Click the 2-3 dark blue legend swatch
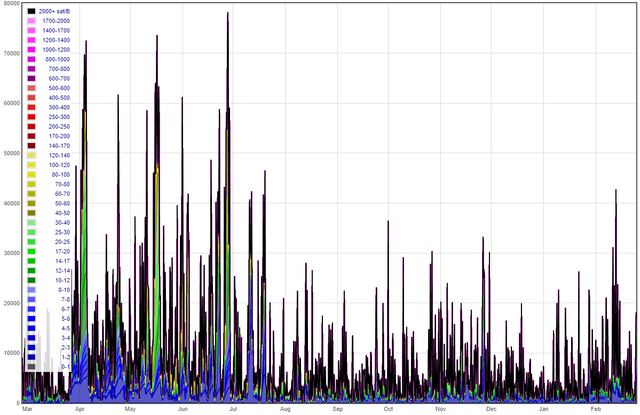Screen dimensions: 640x415 pyautogui.click(x=31, y=348)
